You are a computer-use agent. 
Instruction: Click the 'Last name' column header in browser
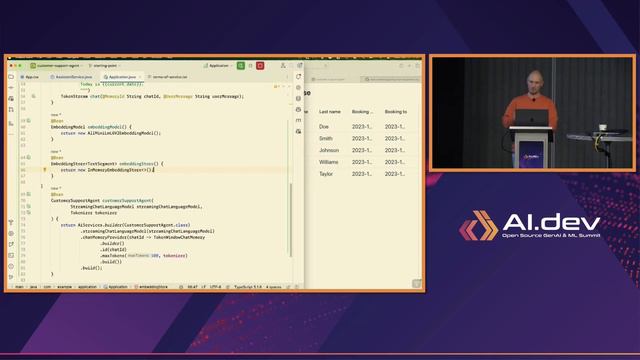(330, 111)
